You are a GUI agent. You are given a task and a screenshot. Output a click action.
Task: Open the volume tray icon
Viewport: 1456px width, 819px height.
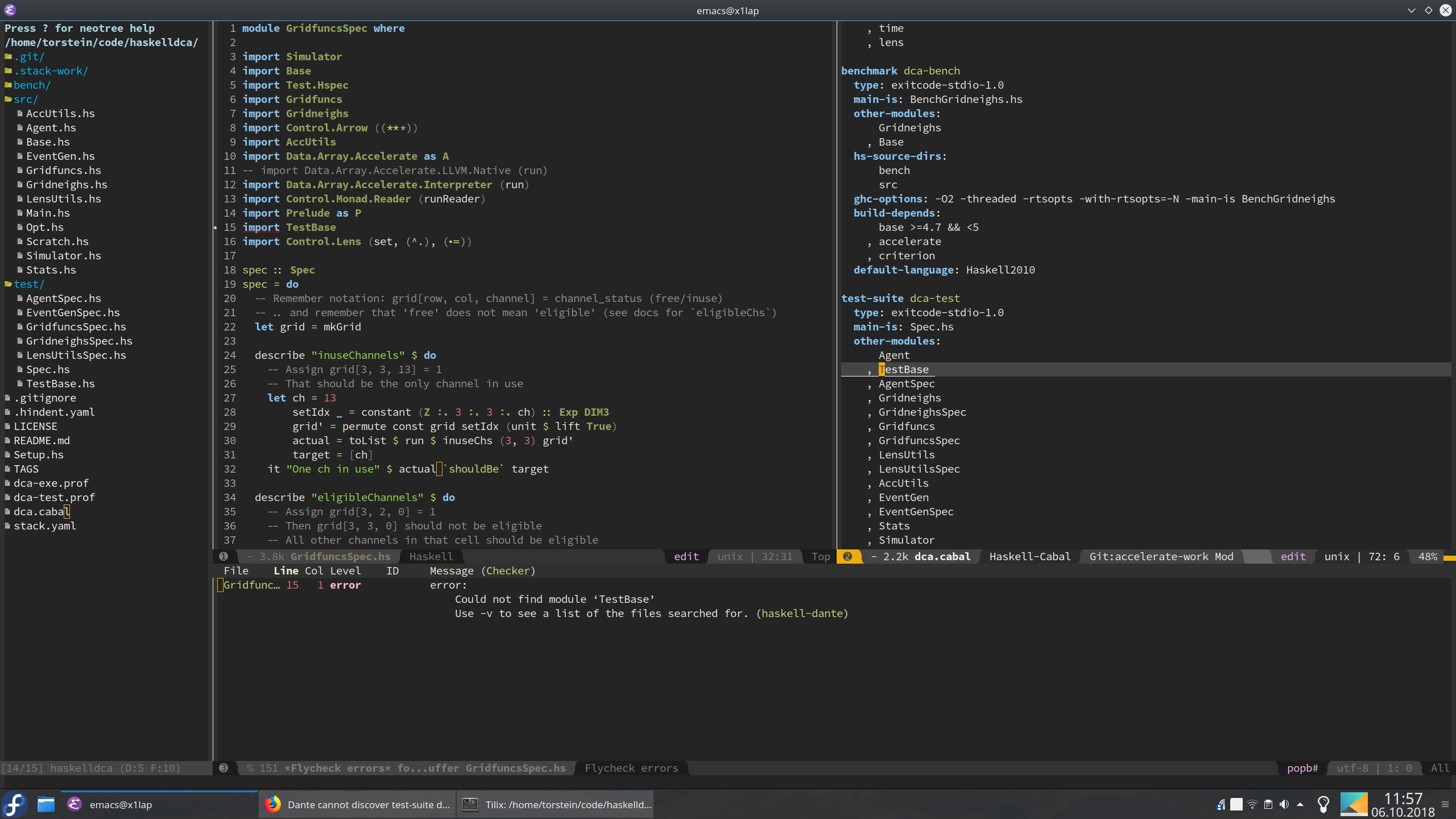click(x=1284, y=804)
